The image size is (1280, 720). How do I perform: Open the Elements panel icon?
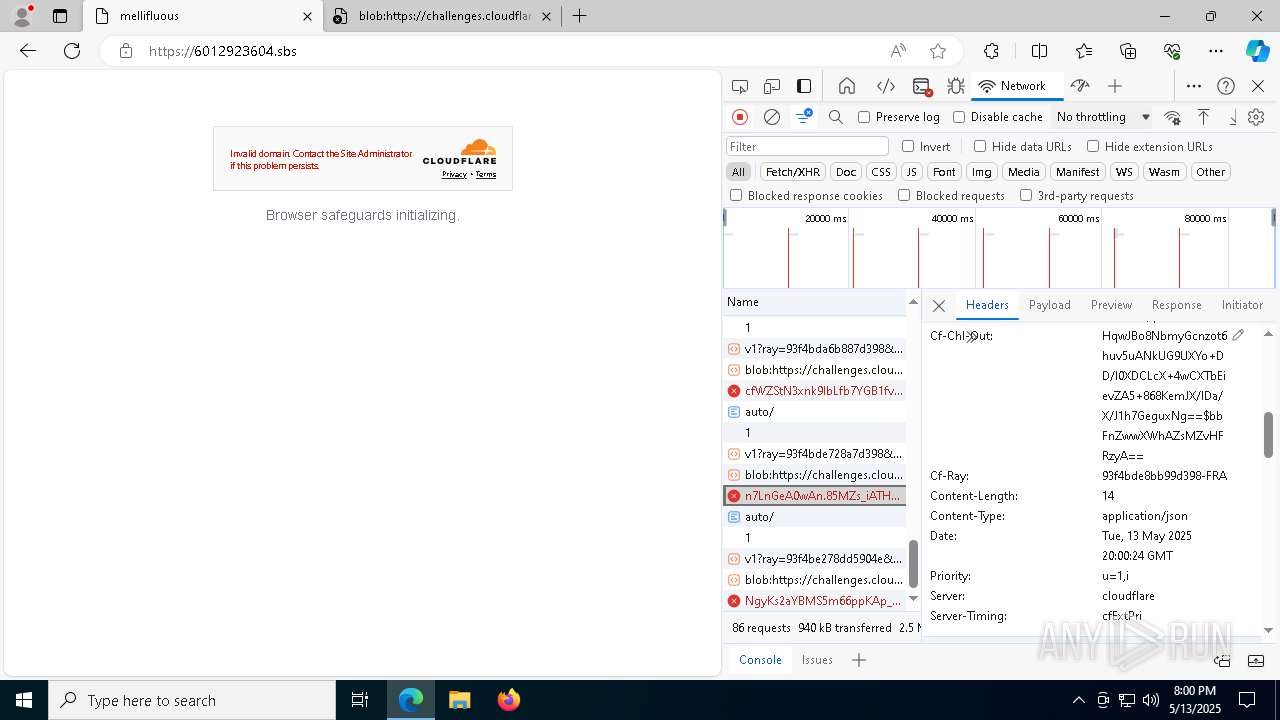click(x=885, y=86)
